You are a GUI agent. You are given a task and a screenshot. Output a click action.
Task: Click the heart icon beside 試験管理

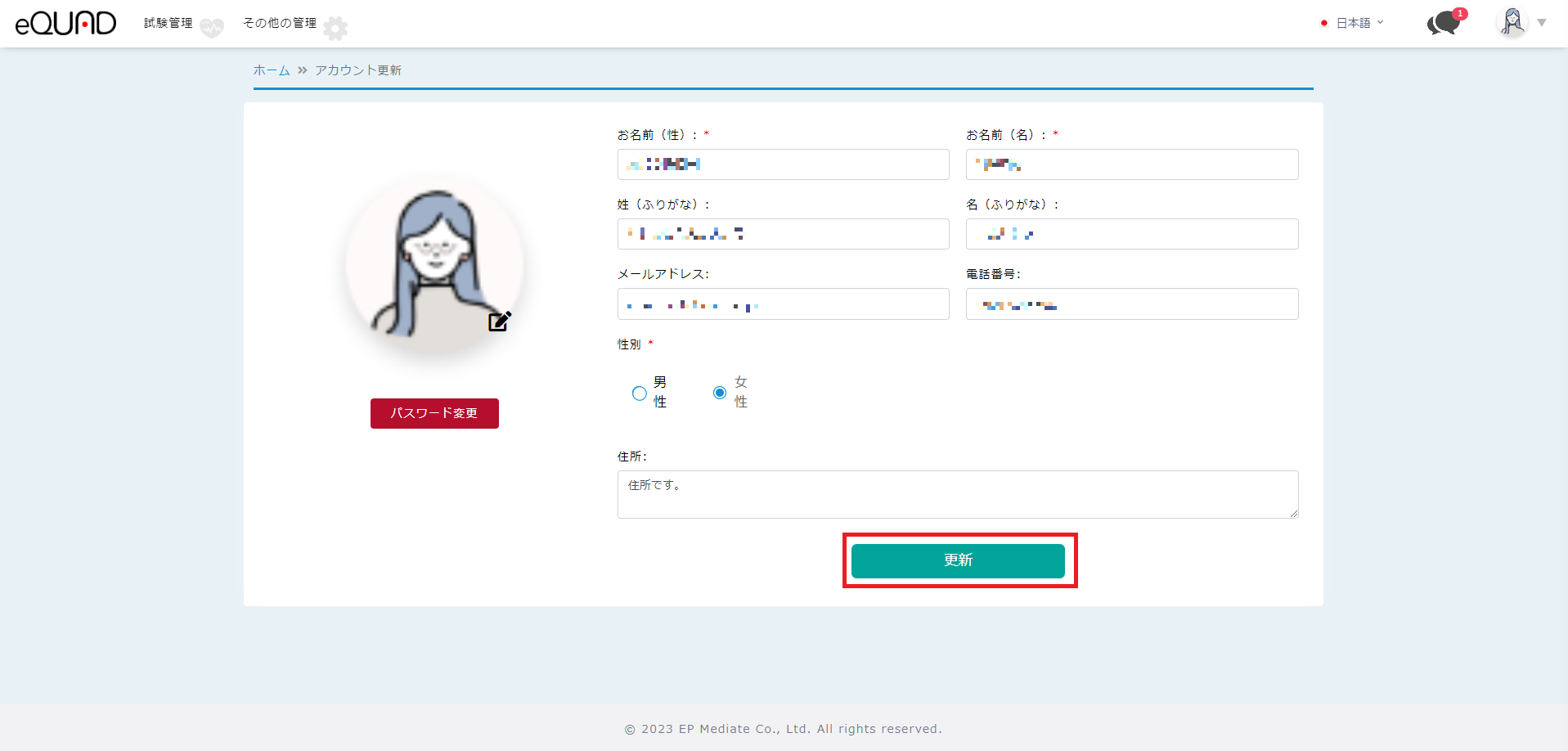tap(212, 29)
